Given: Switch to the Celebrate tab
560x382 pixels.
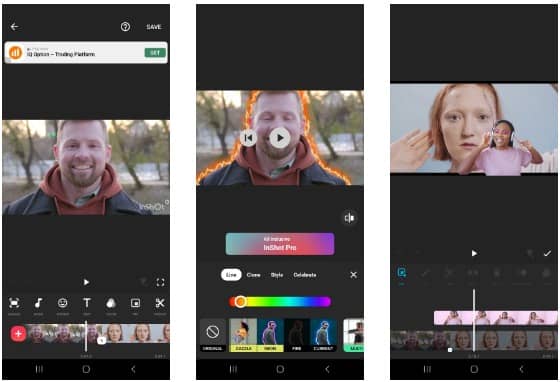Looking at the screenshot, I should [x=305, y=275].
